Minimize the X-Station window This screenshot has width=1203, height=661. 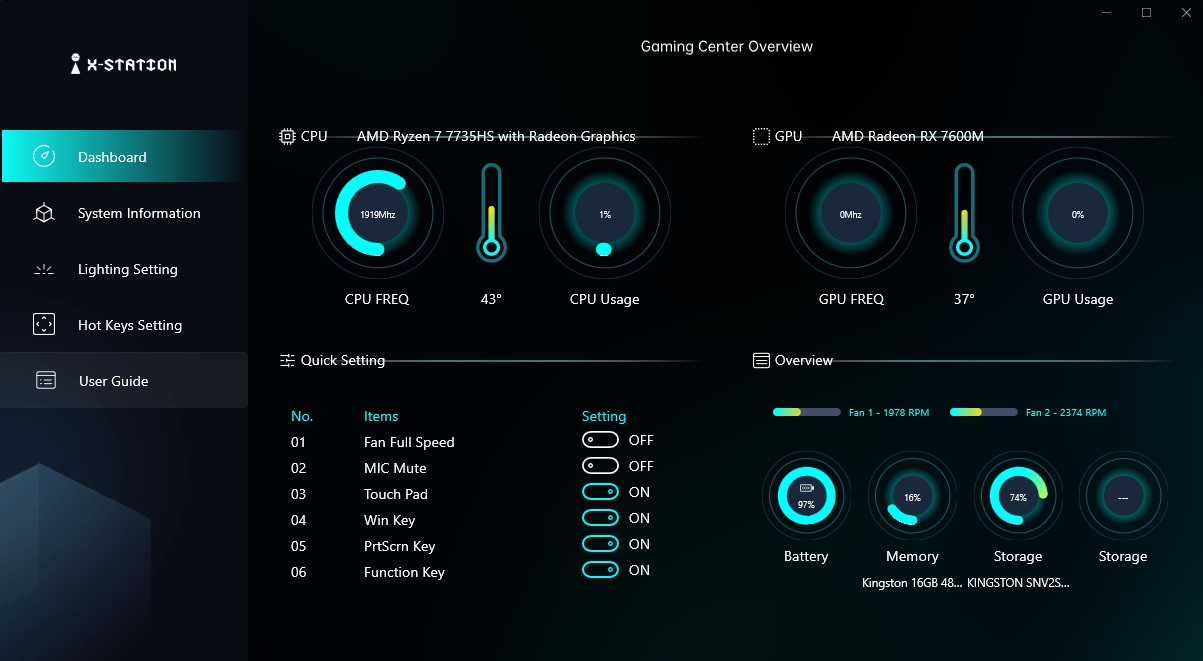[1106, 12]
